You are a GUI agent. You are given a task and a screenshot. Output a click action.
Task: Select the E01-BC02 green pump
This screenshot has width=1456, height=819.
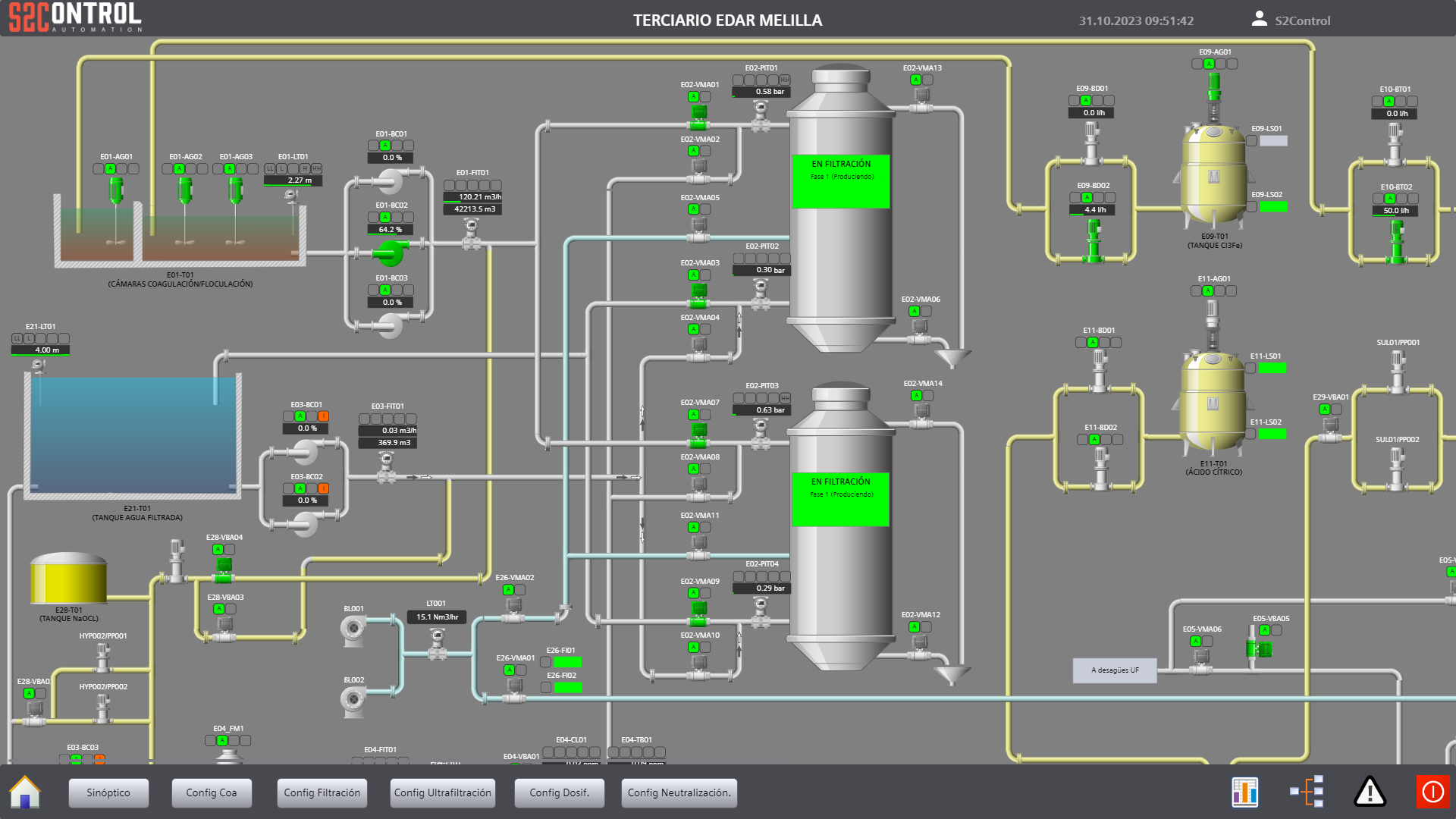(391, 251)
